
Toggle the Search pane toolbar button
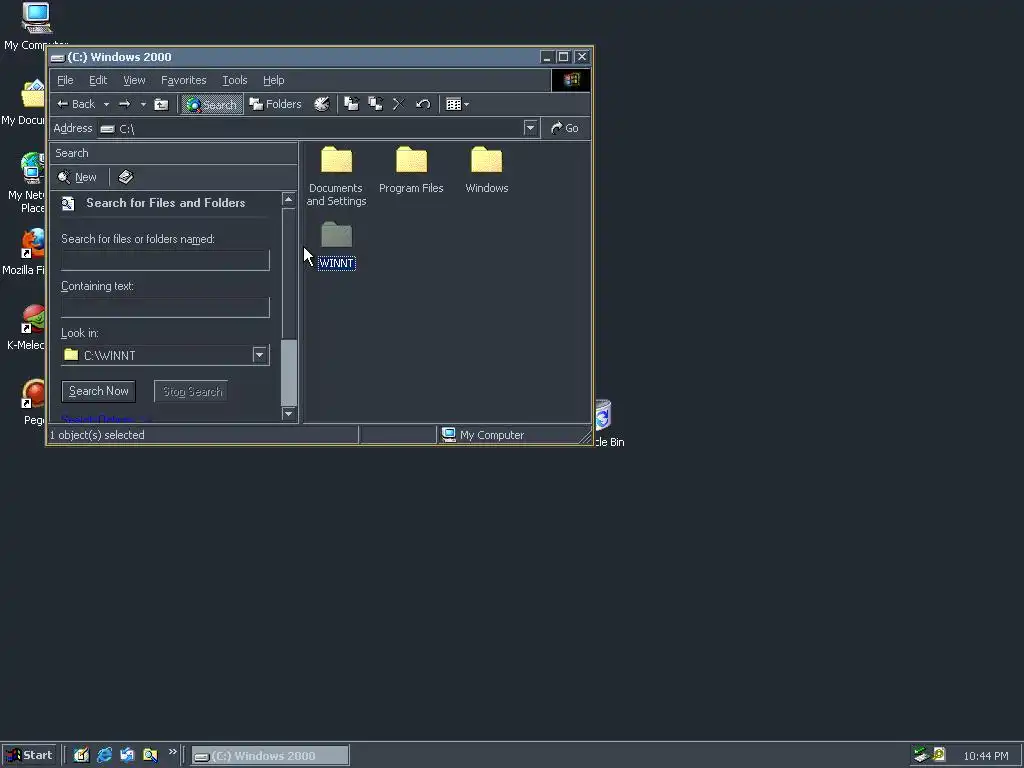pos(212,104)
